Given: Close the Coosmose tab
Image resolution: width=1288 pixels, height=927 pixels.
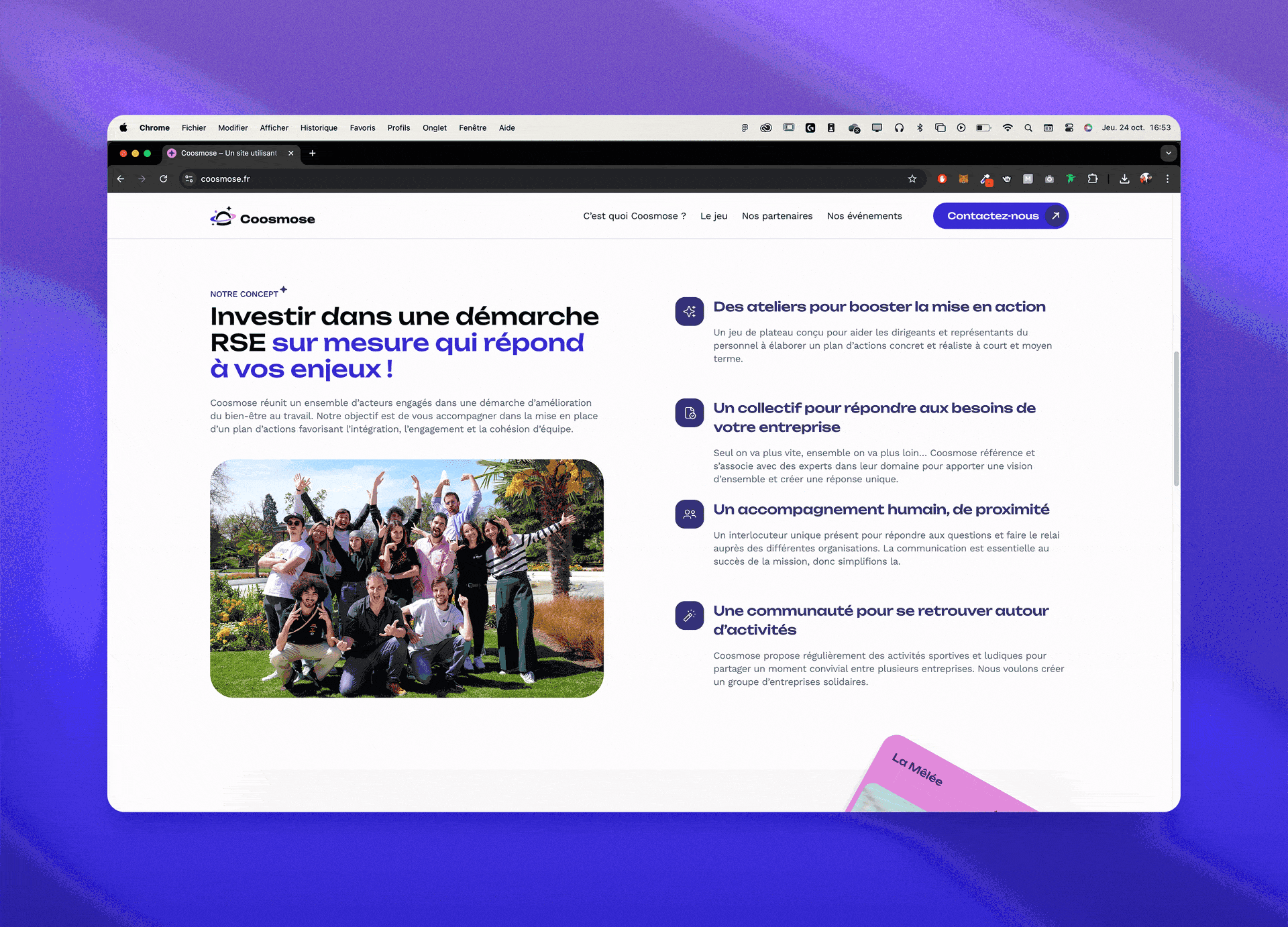Looking at the screenshot, I should pyautogui.click(x=290, y=153).
